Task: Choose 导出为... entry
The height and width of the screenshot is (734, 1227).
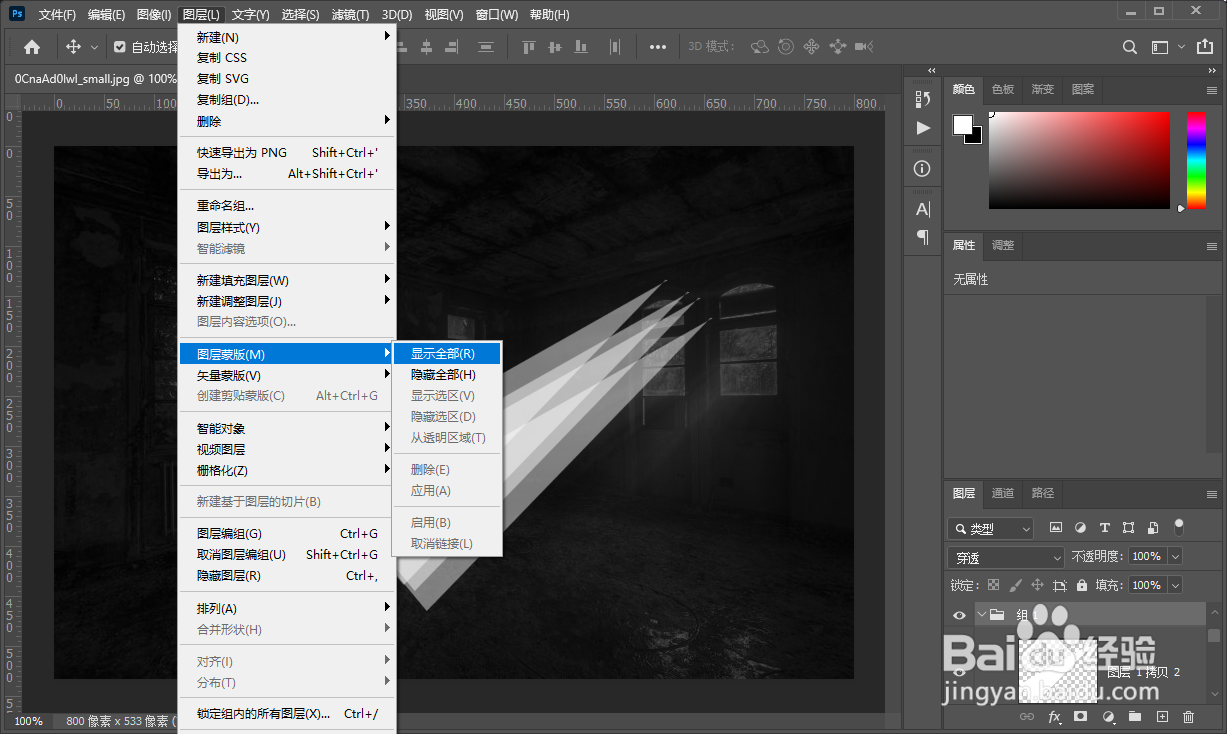Action: 287,173
